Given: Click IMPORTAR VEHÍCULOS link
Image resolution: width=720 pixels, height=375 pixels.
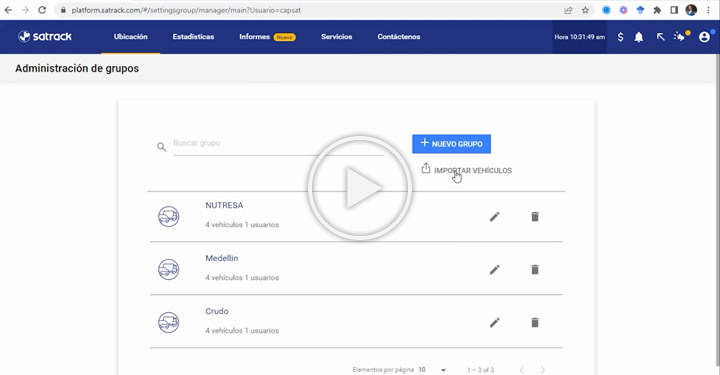Looking at the screenshot, I should point(473,170).
